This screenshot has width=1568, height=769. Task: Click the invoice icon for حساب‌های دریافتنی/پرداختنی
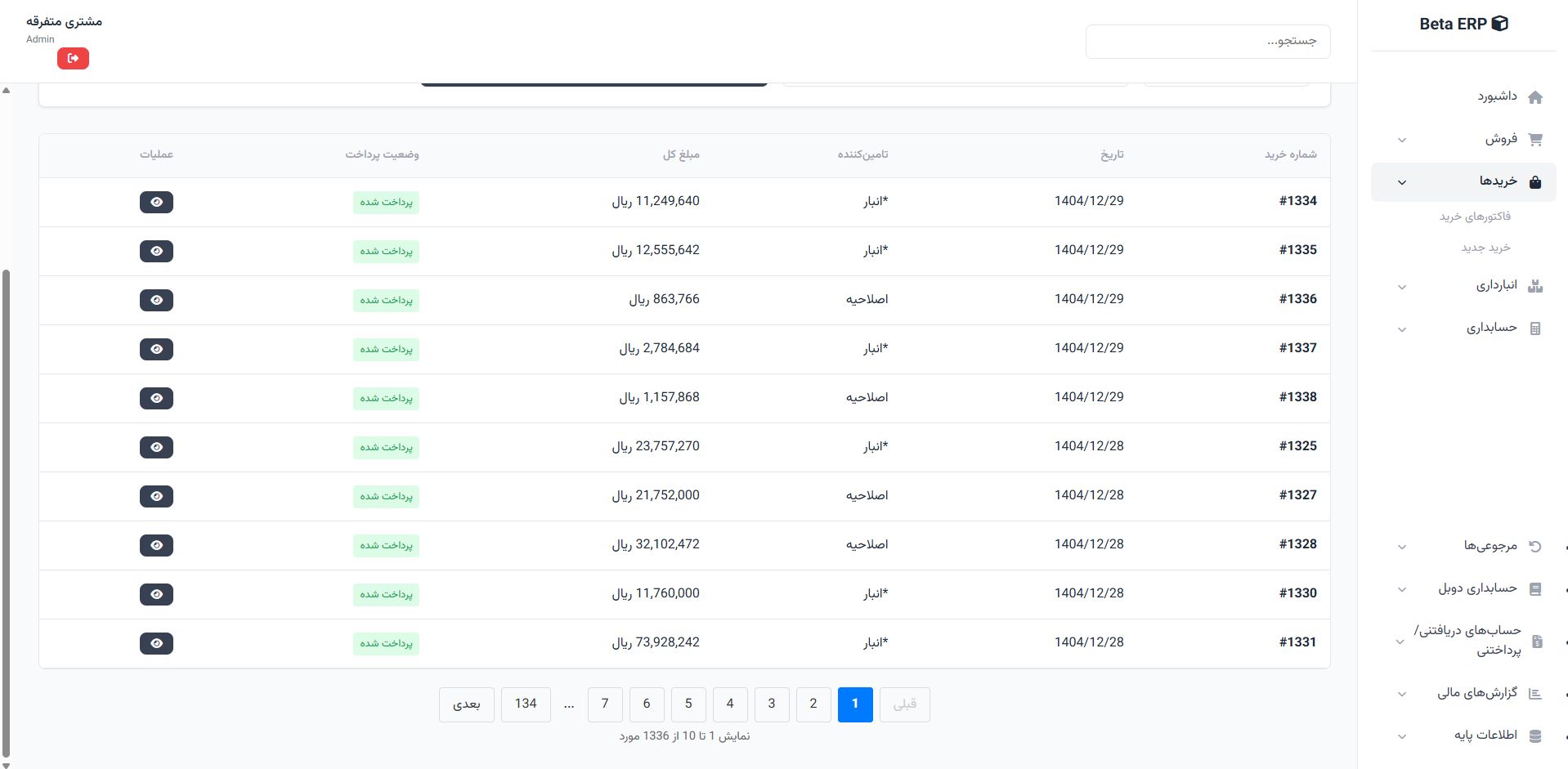1537,642
